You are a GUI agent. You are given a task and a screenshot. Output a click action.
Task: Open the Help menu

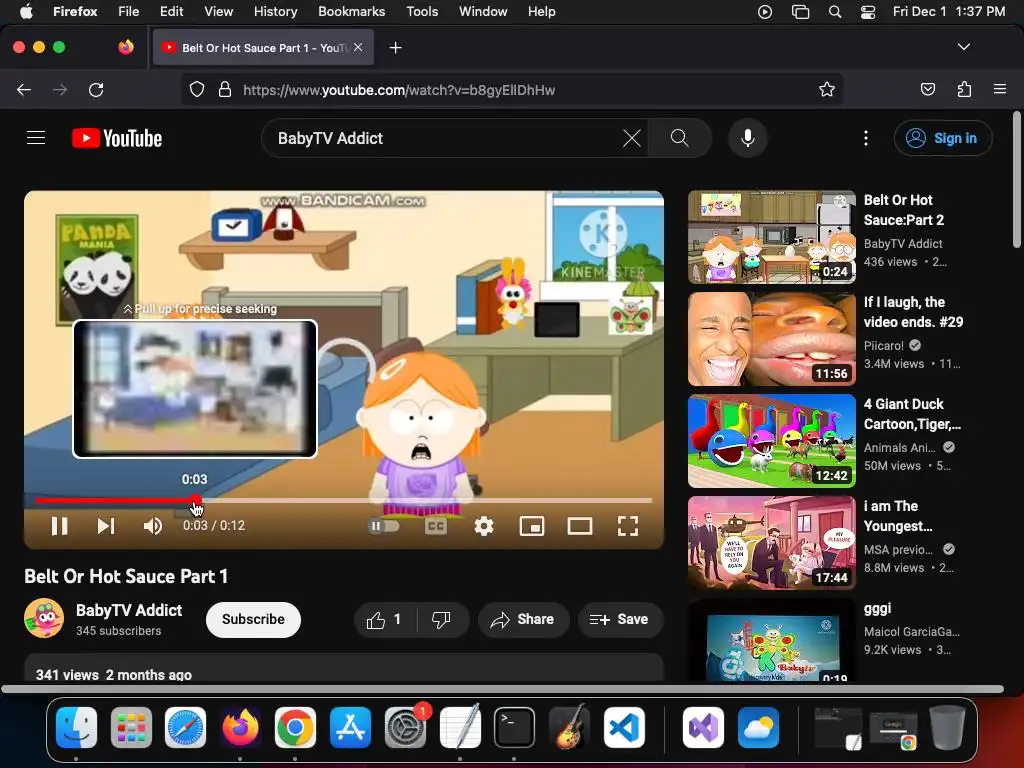click(x=541, y=12)
